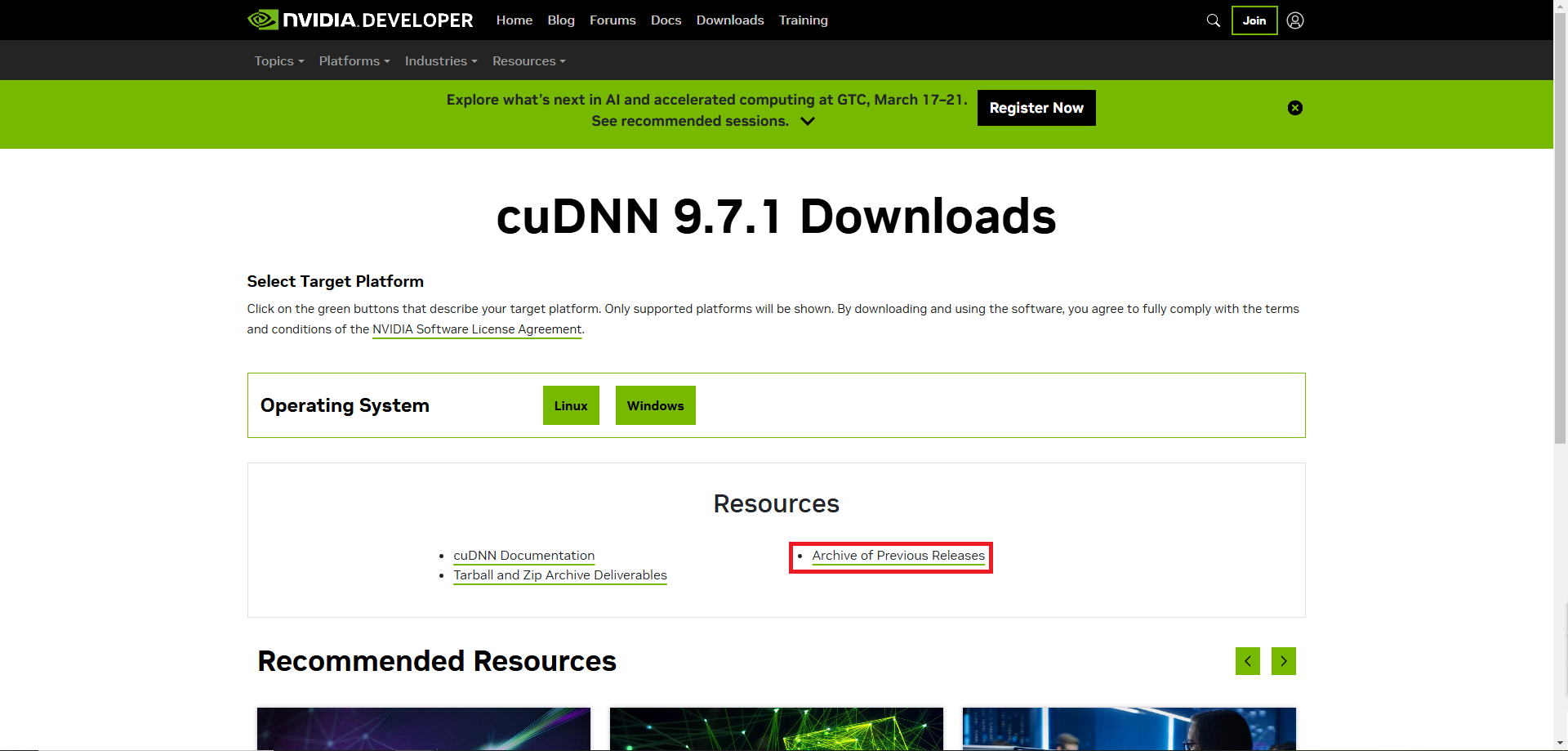Click the Join button
Image resolution: width=1568 pixels, height=751 pixels.
(x=1254, y=20)
